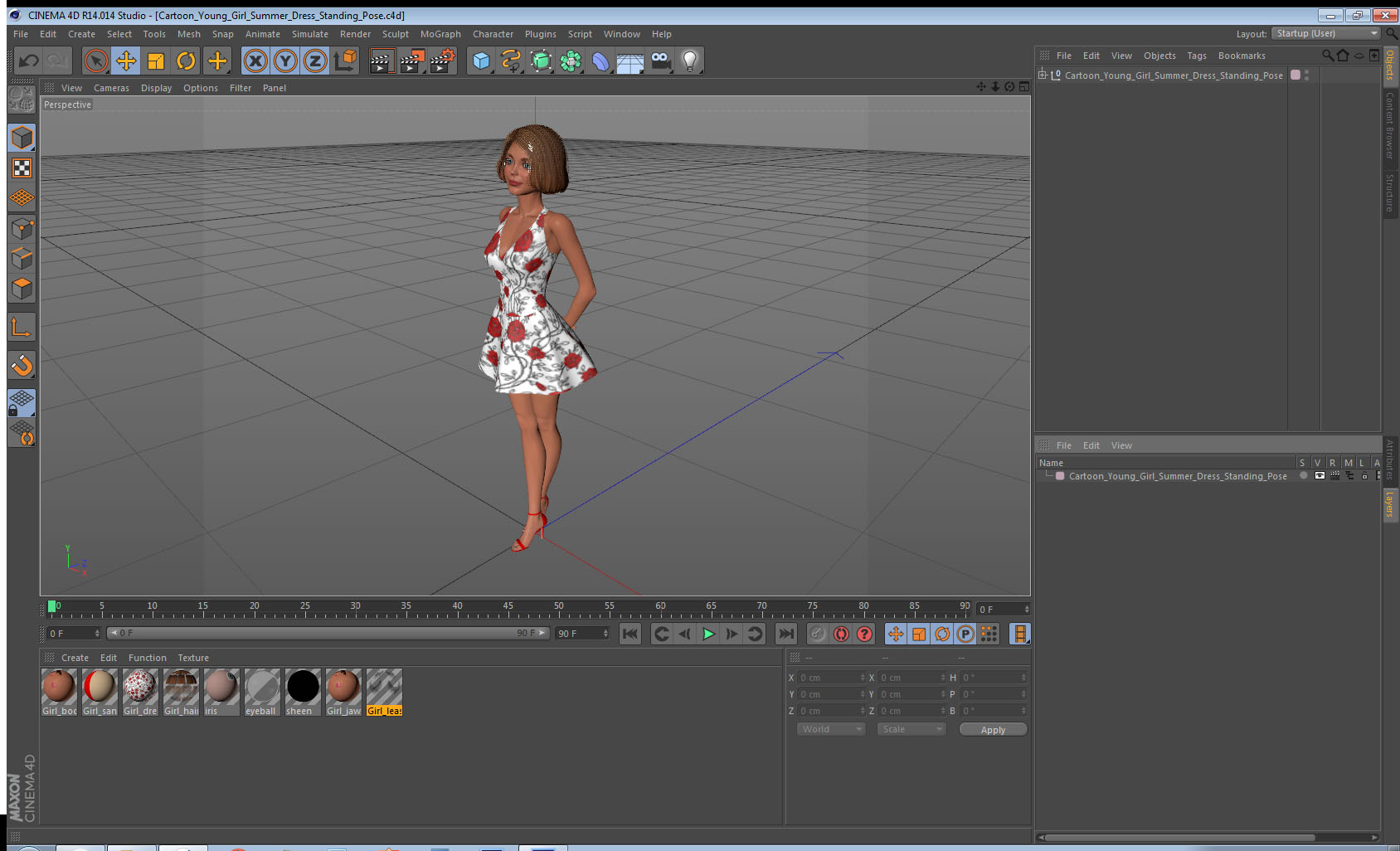Click the Object Manager search icon
The height and width of the screenshot is (851, 1400).
[1327, 56]
